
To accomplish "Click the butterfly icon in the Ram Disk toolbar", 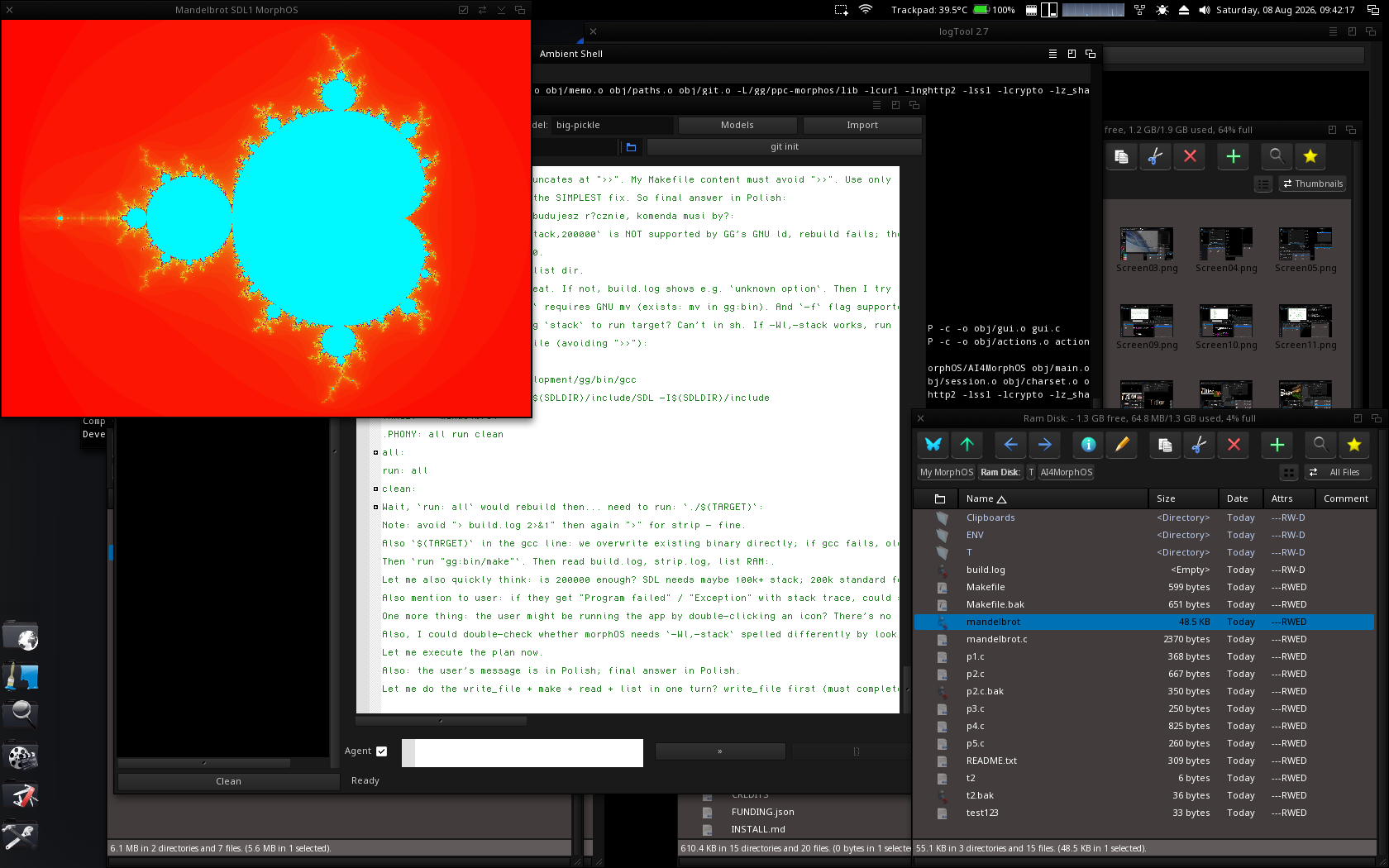I will pos(933,445).
